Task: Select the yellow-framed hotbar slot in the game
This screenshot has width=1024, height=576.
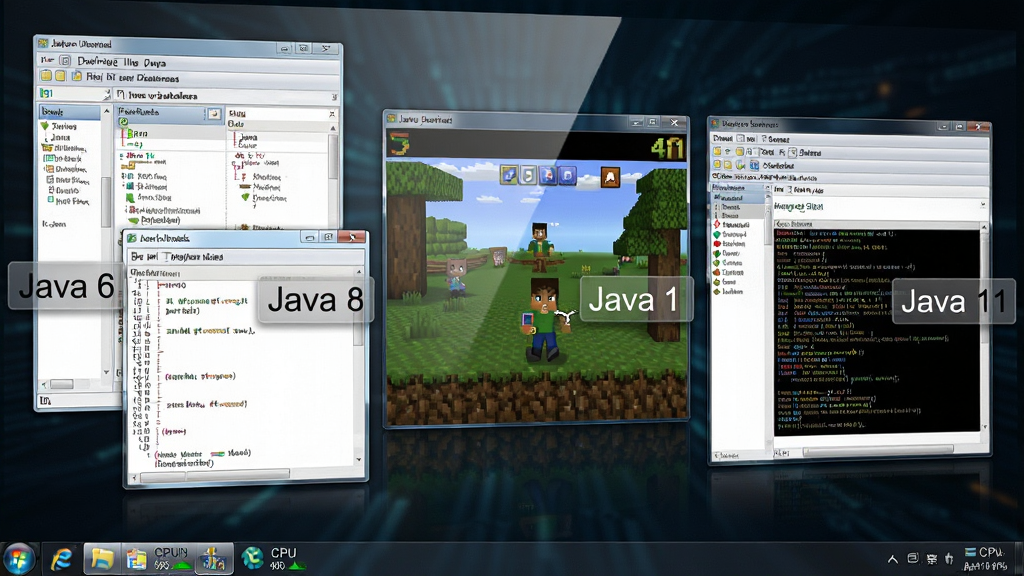Action: pyautogui.click(x=509, y=174)
